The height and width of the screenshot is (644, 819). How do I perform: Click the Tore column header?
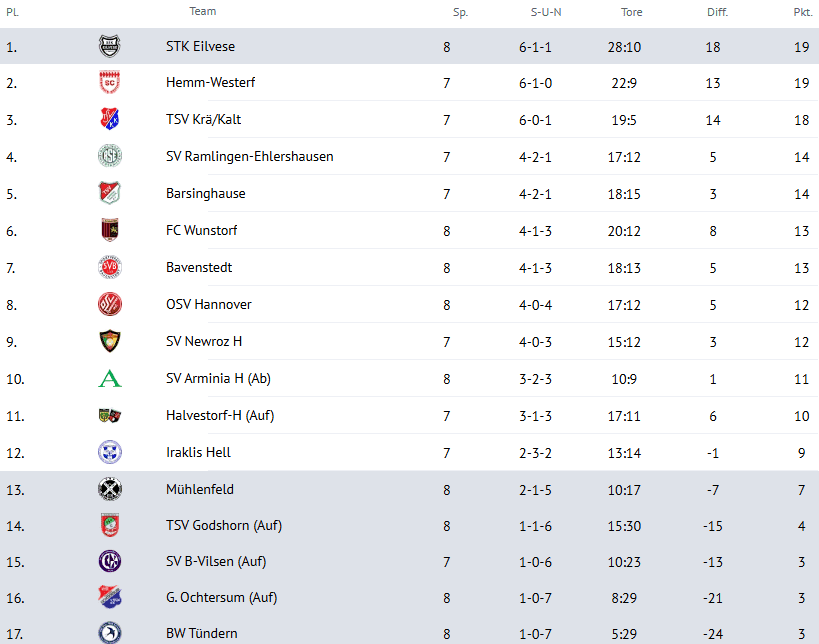point(631,13)
